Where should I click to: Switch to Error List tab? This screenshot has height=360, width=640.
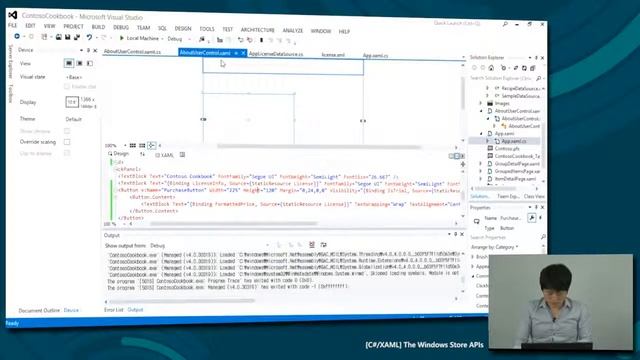[x=113, y=310]
